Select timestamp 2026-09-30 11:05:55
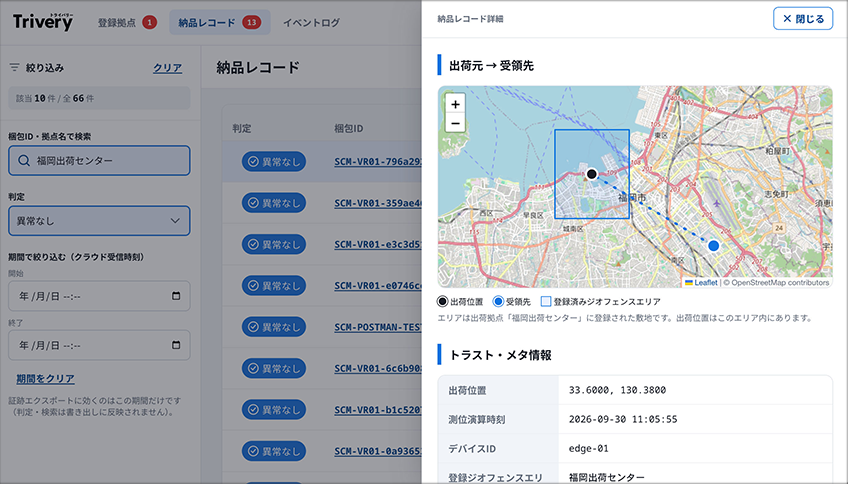This screenshot has height=484, width=848. 622,419
